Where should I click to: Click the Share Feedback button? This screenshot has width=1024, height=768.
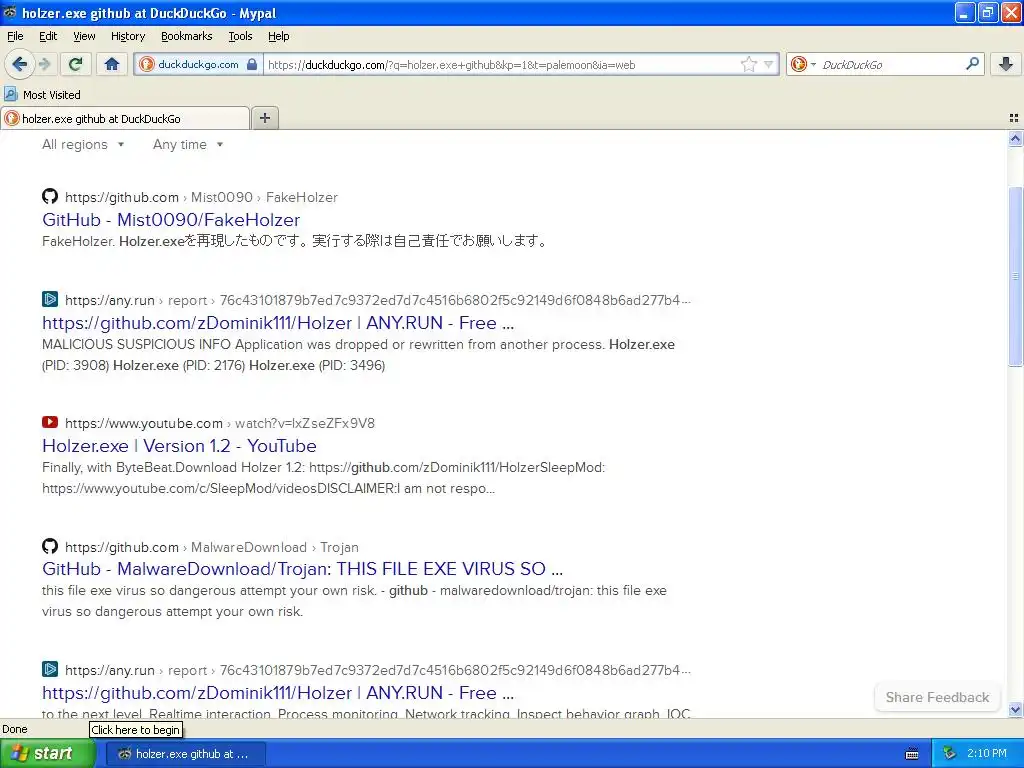tap(937, 697)
